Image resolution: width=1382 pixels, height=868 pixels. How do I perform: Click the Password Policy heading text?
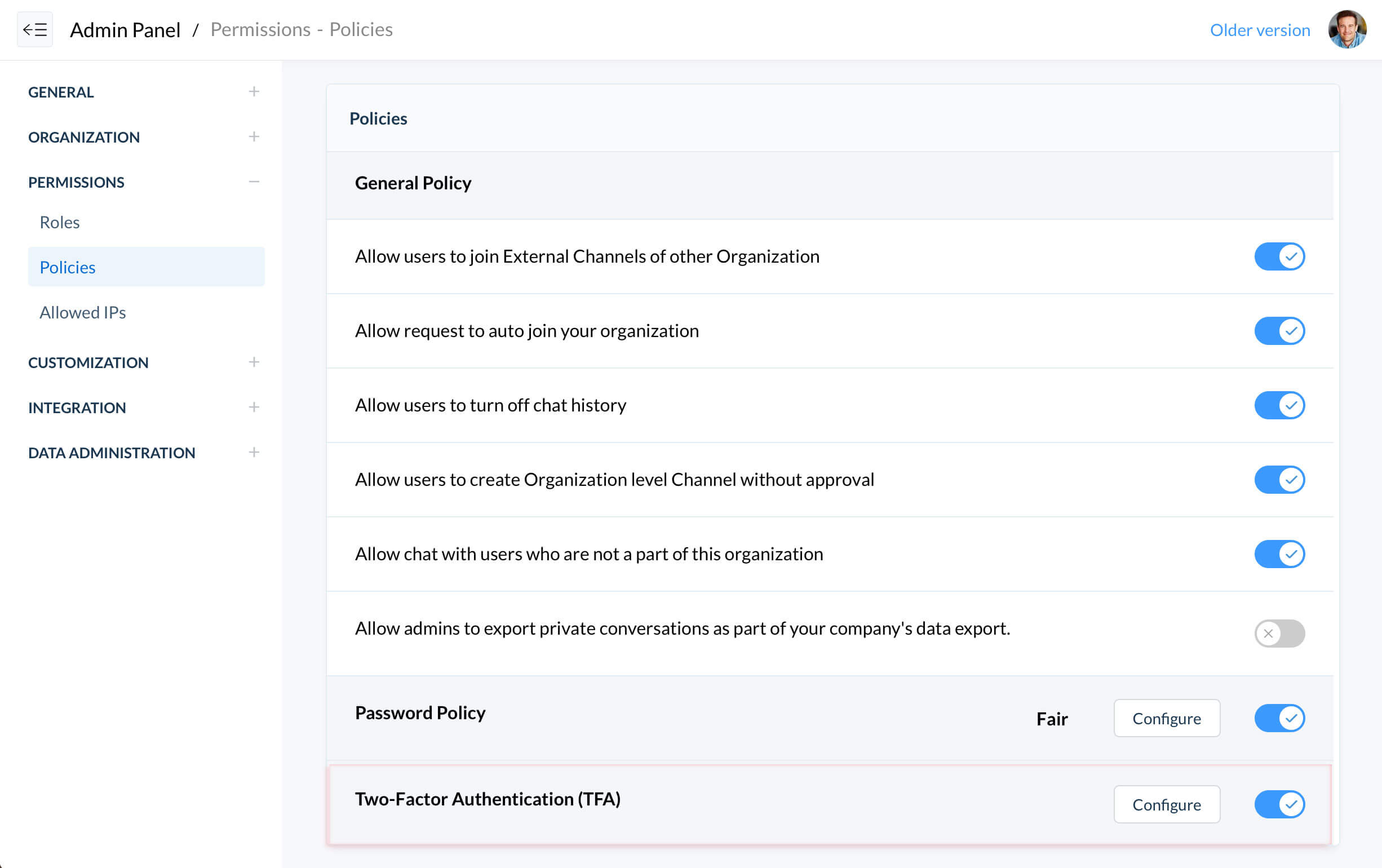coord(420,713)
